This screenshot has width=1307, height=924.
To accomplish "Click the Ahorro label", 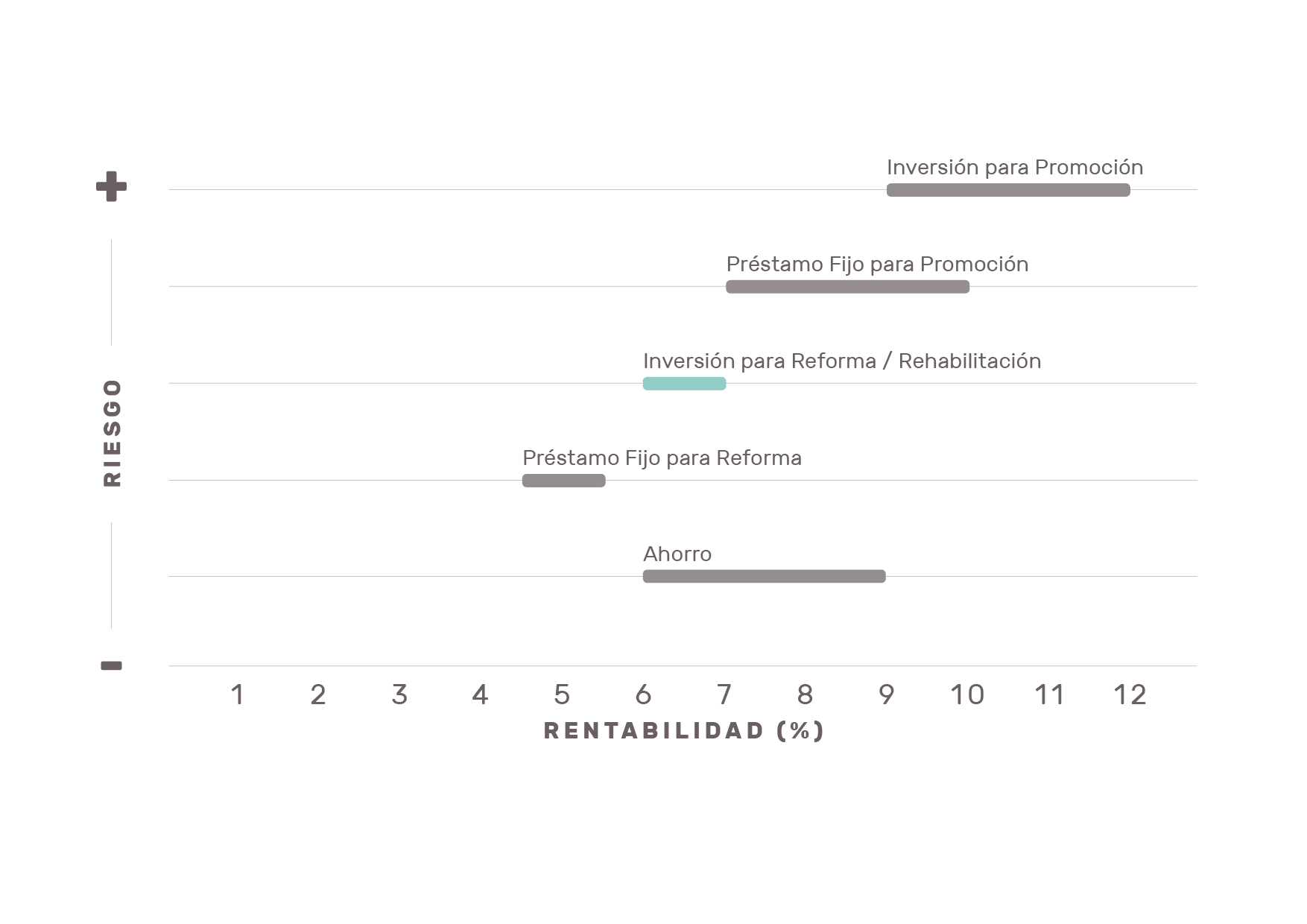I will click(677, 554).
